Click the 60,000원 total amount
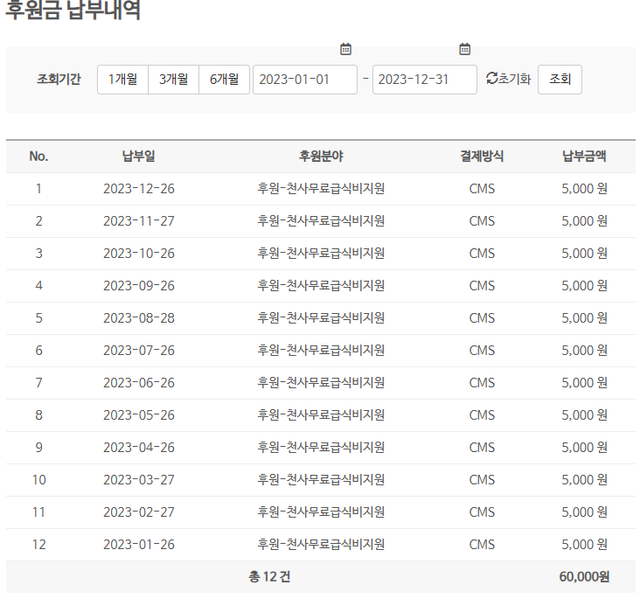Image resolution: width=640 pixels, height=599 pixels. [x=584, y=577]
